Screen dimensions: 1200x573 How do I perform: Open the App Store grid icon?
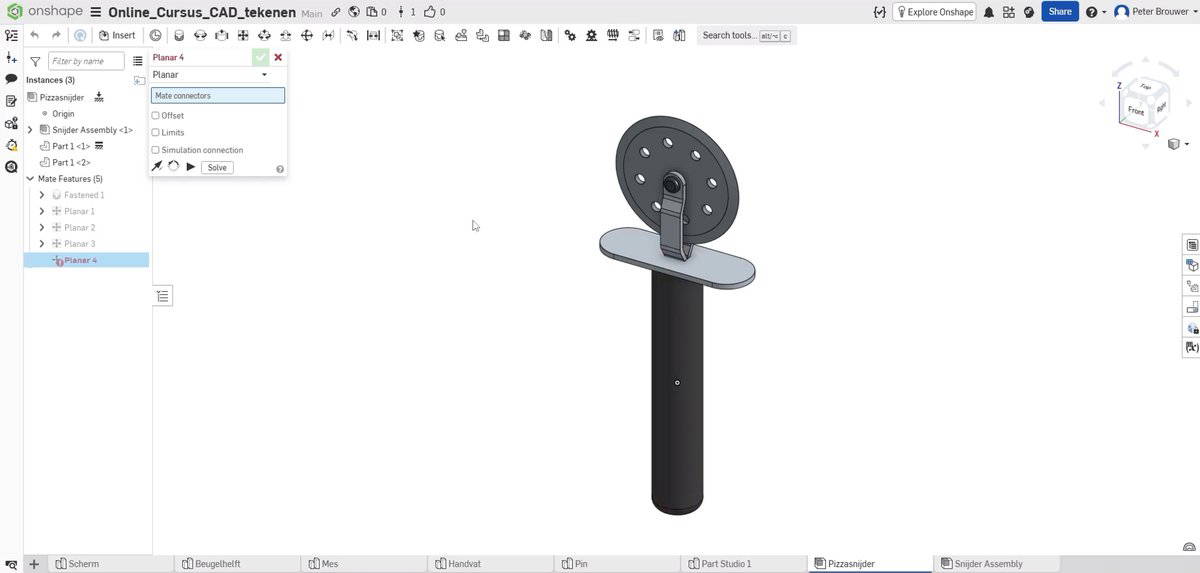[x=1009, y=12]
